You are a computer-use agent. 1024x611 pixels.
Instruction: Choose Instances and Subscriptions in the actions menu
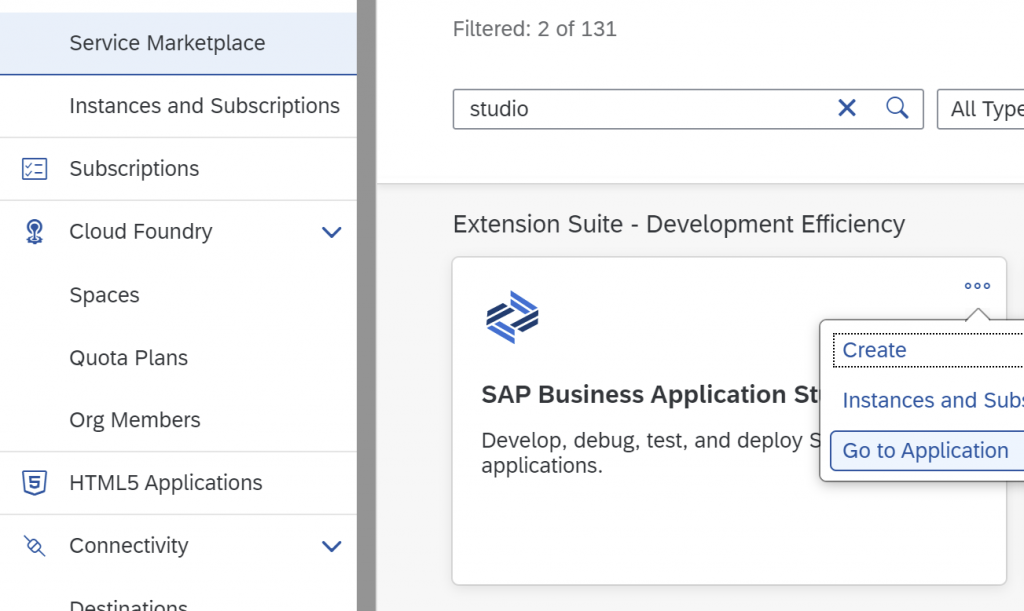[x=933, y=400]
